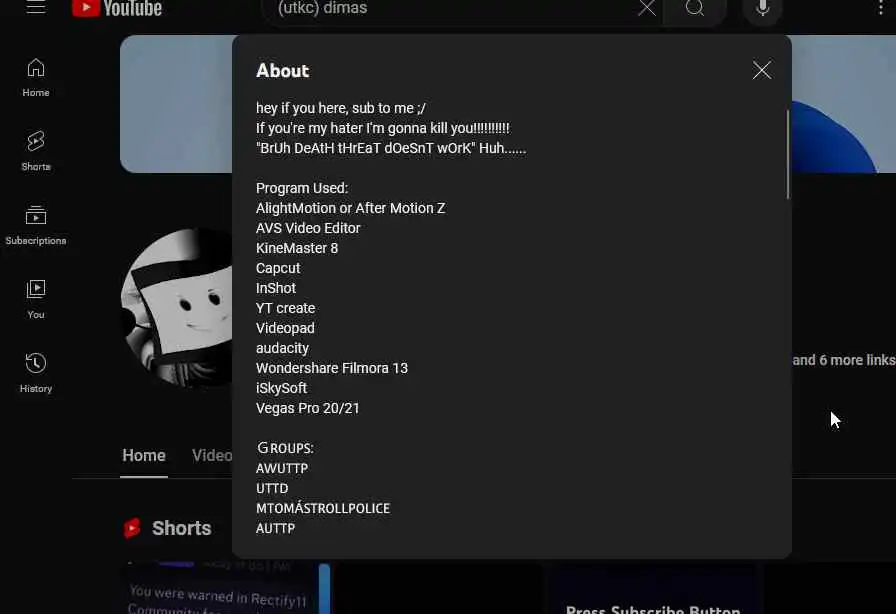
Task: Click the 'audacity' line
Action: [282, 348]
